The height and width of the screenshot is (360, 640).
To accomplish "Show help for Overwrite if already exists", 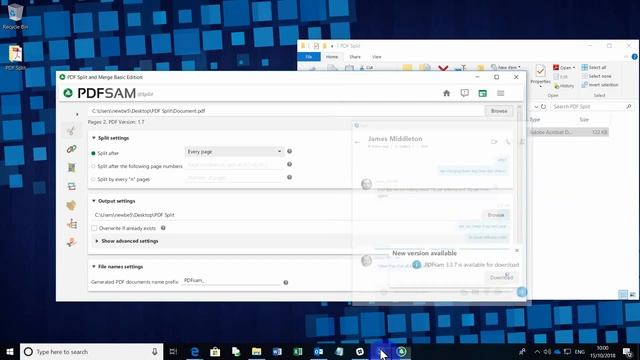I will [x=163, y=228].
